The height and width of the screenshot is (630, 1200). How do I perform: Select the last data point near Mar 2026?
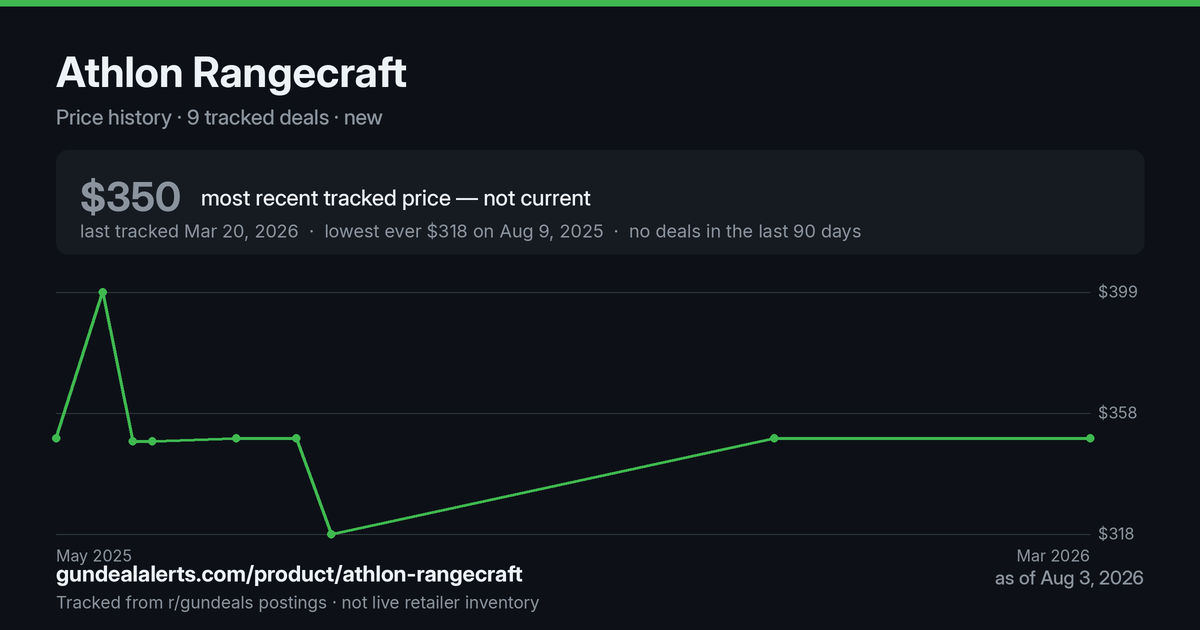pyautogui.click(x=1090, y=438)
